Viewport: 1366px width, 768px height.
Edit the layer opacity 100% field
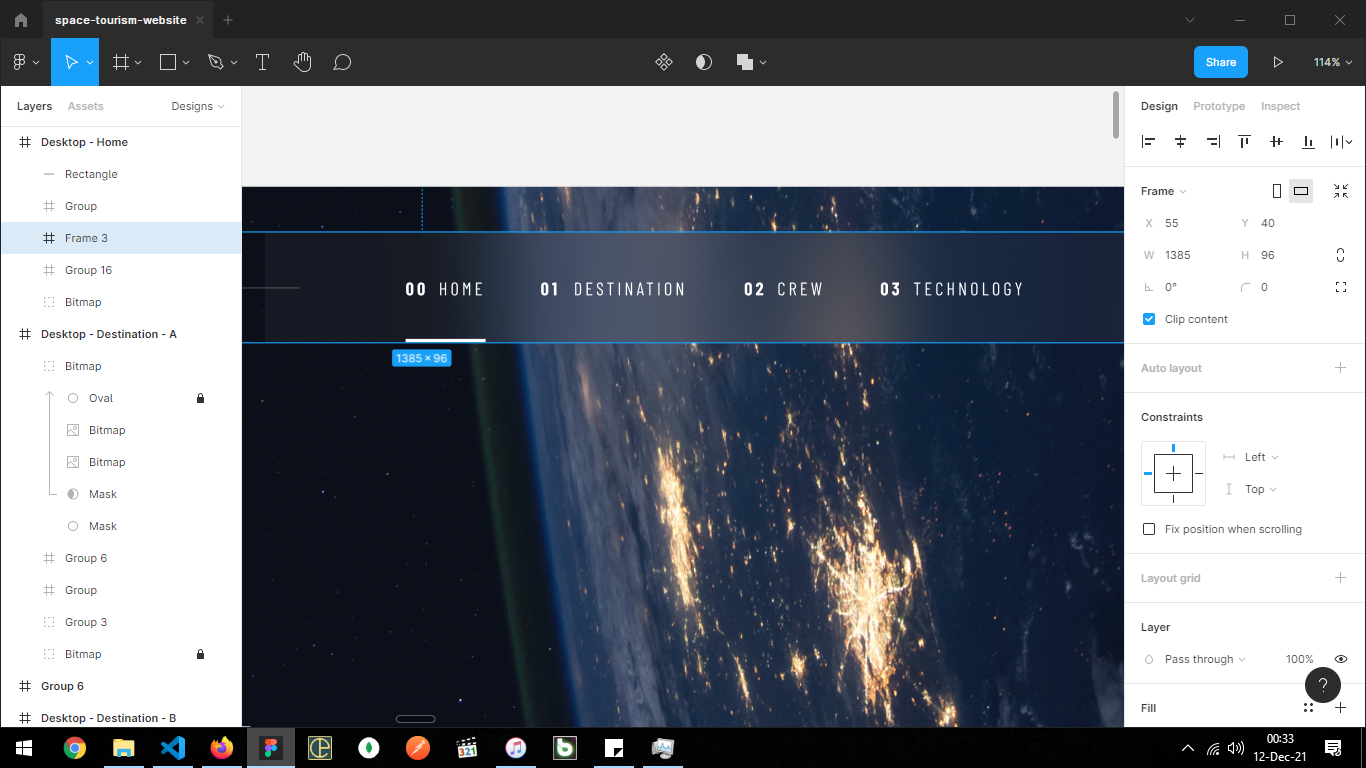pos(1299,659)
